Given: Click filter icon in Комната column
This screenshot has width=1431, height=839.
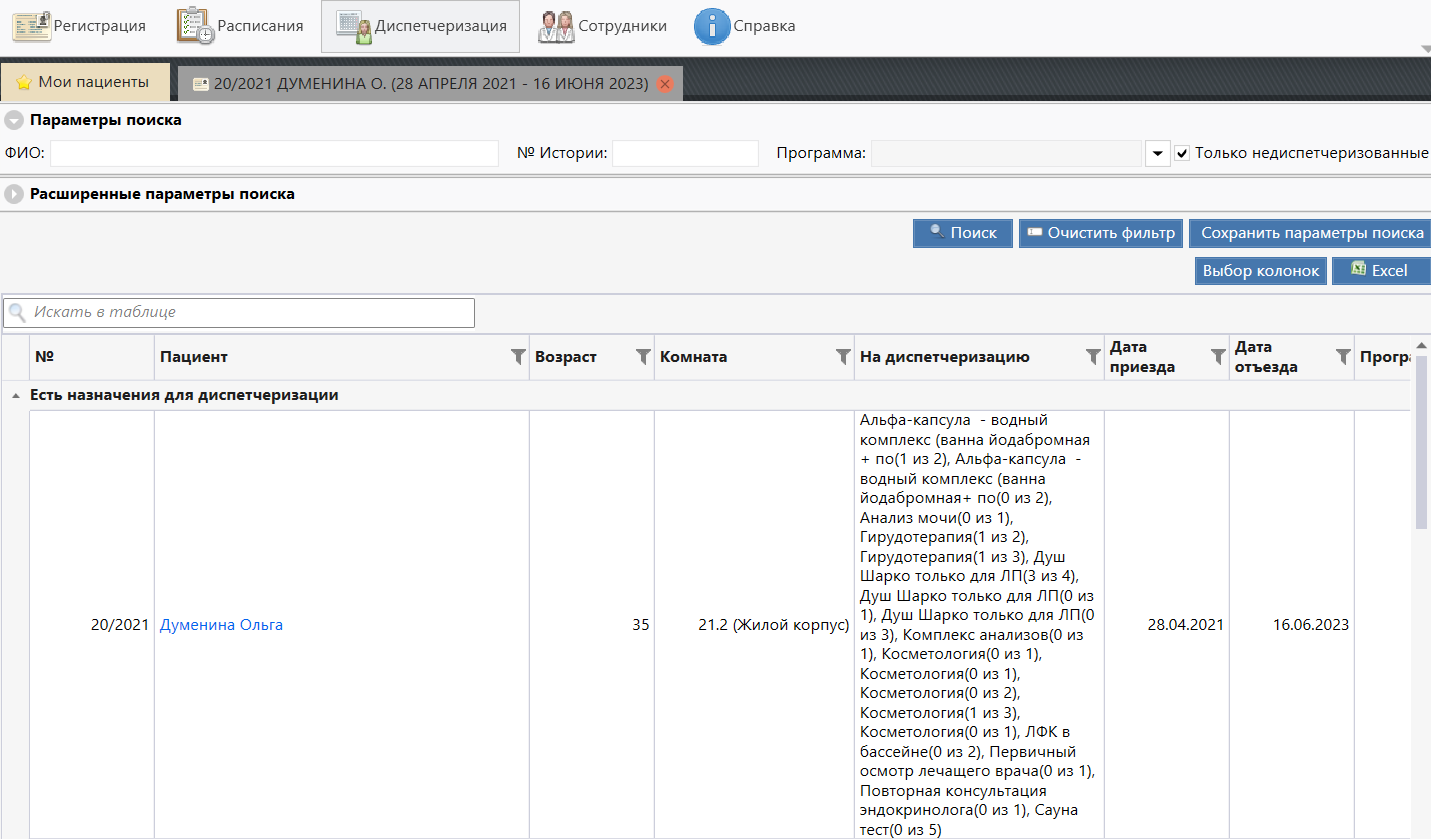Looking at the screenshot, I should point(843,357).
